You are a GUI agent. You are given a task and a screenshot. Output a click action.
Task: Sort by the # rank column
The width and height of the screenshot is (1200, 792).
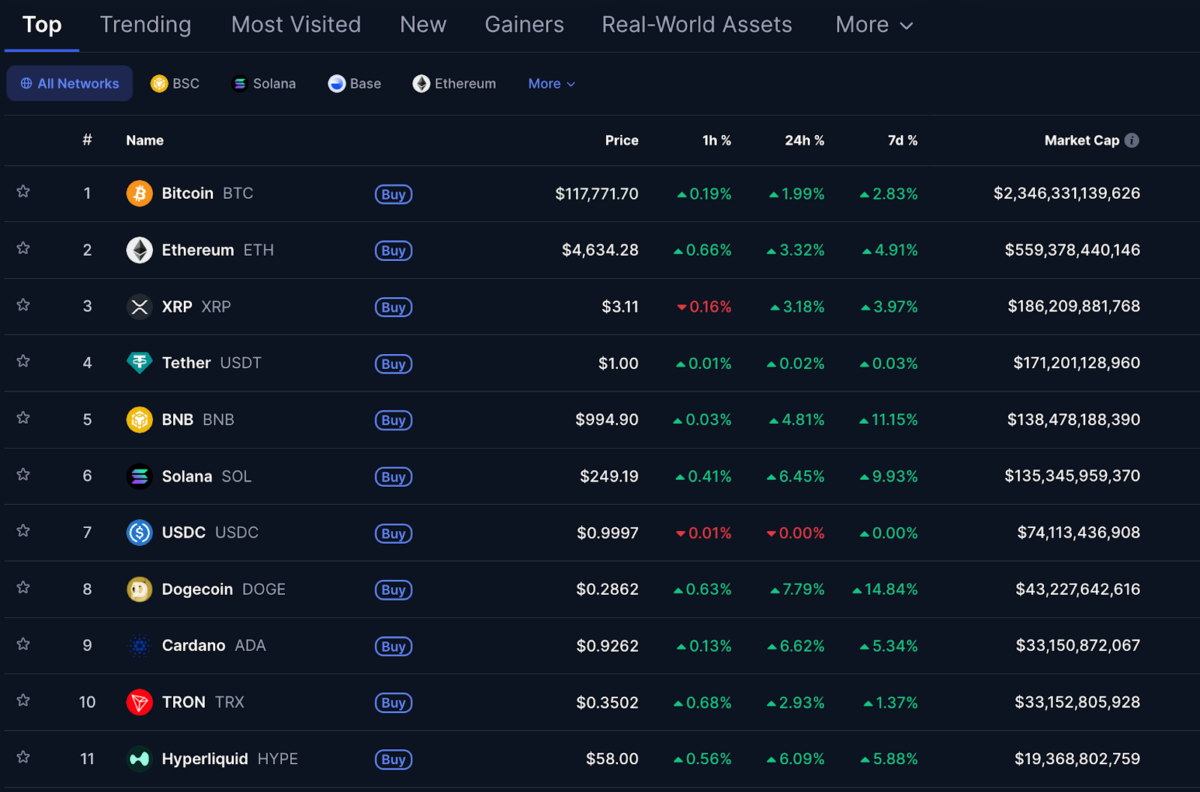[x=87, y=140]
